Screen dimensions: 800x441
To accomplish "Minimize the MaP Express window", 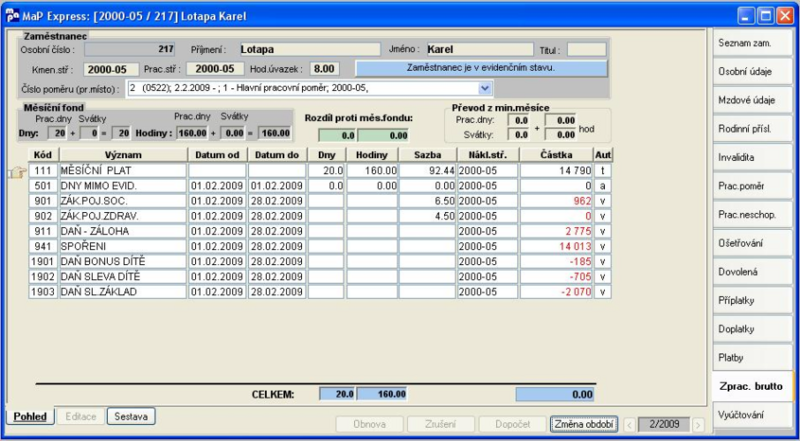I will point(746,16).
